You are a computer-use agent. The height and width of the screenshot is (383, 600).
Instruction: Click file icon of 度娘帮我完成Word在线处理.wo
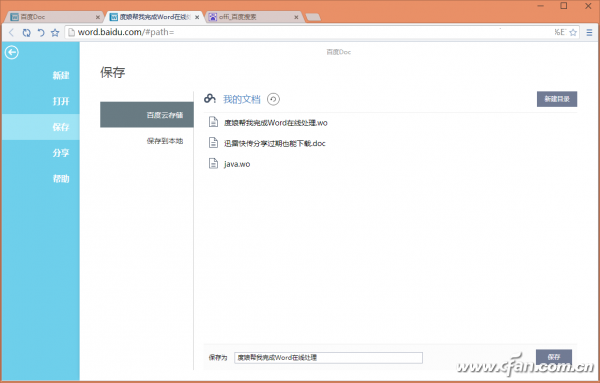[213, 122]
